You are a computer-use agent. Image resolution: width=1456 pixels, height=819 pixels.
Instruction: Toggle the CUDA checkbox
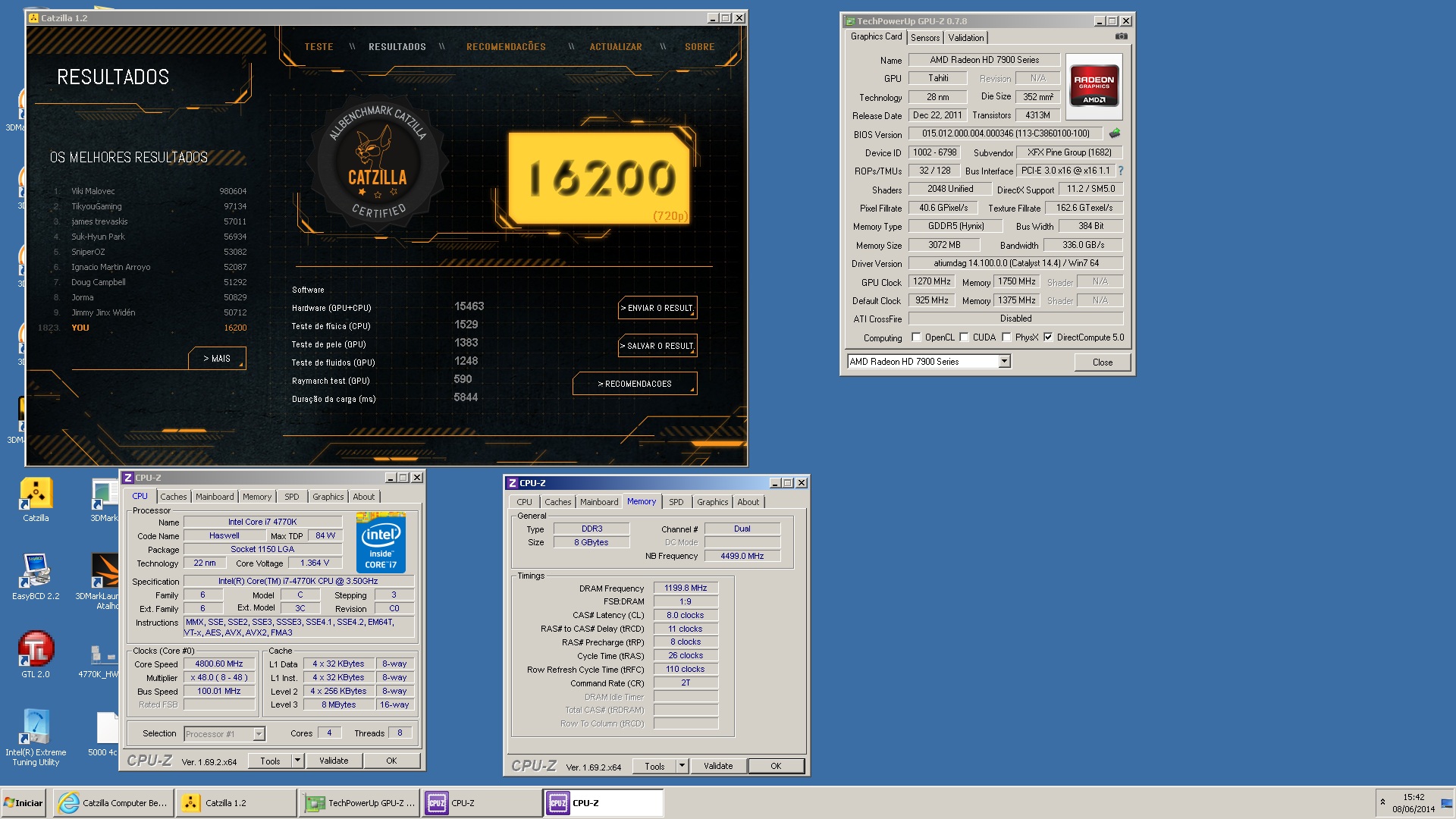pos(964,337)
